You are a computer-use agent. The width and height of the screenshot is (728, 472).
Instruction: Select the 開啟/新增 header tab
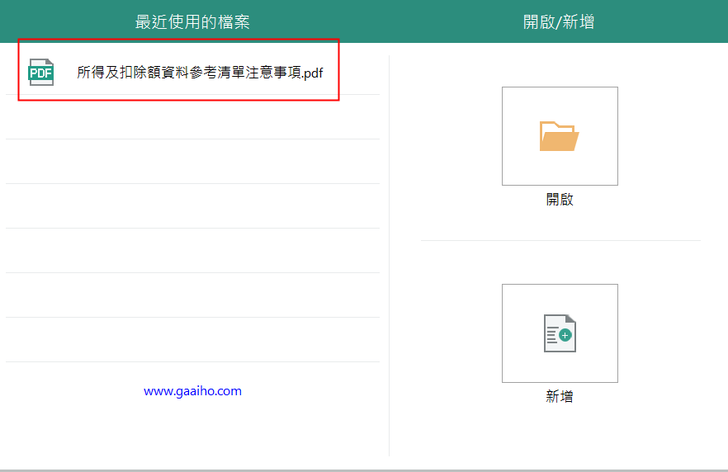[x=559, y=21]
